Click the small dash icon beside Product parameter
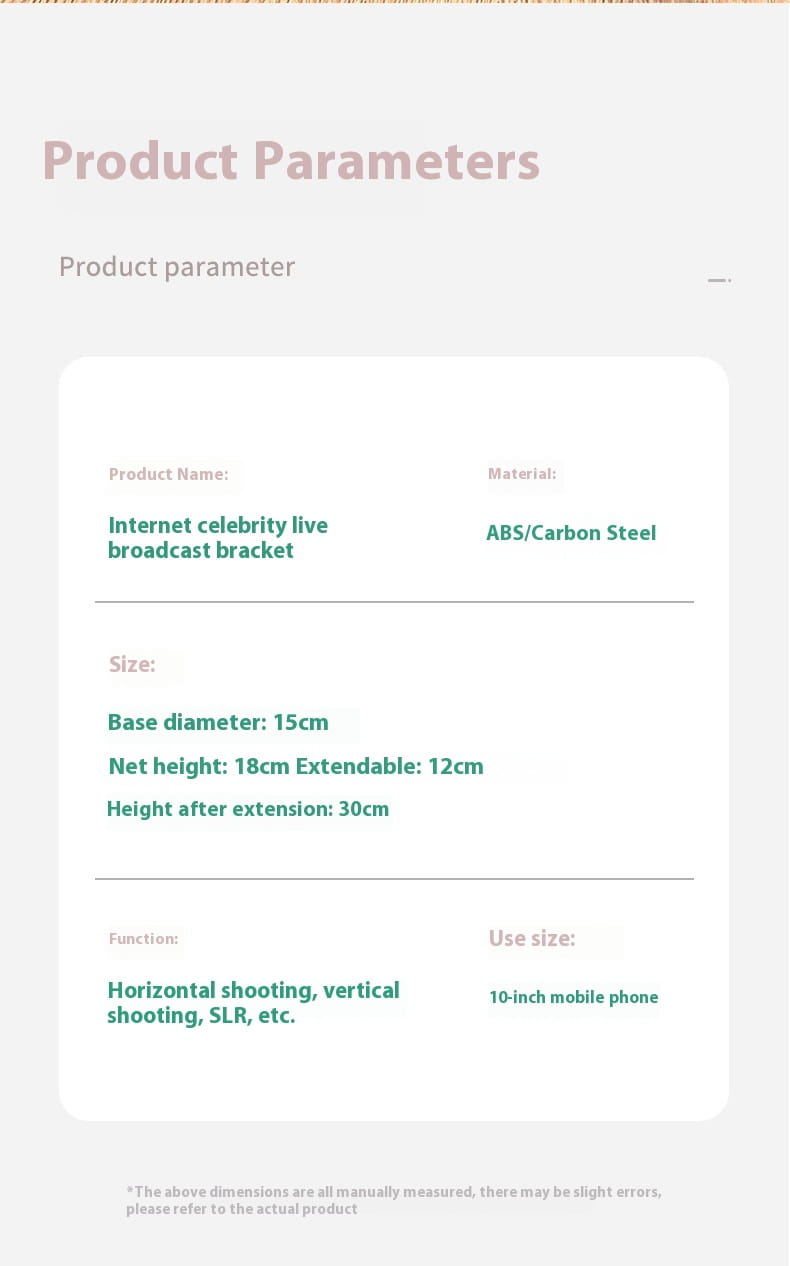This screenshot has width=790, height=1266. [718, 280]
